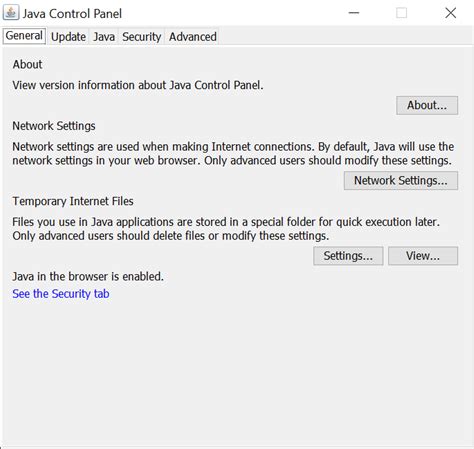Switch to the General tab
The height and width of the screenshot is (449, 474).
[24, 36]
